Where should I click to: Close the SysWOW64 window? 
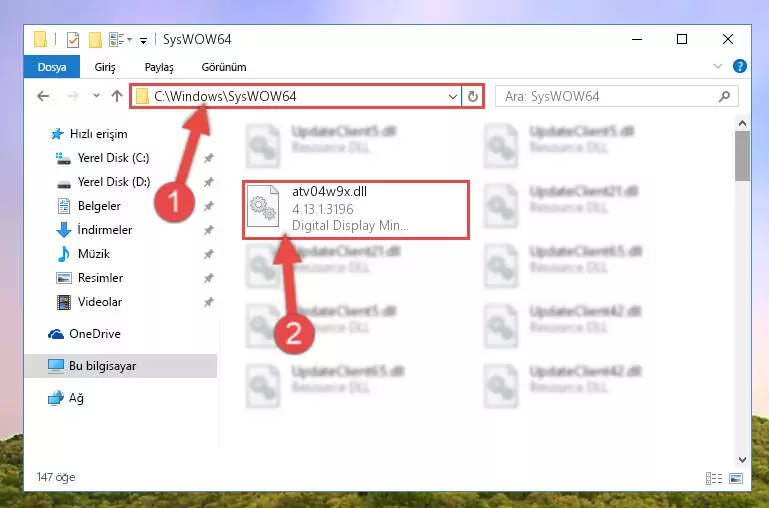click(728, 39)
